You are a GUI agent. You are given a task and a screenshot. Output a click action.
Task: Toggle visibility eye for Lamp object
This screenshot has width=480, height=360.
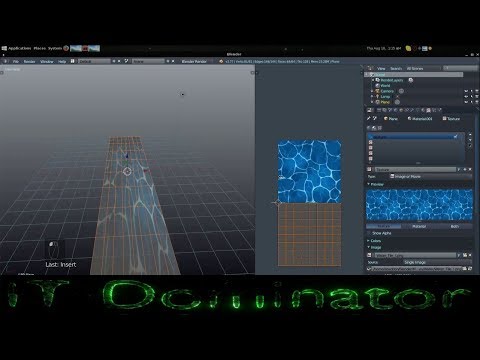pos(466,96)
